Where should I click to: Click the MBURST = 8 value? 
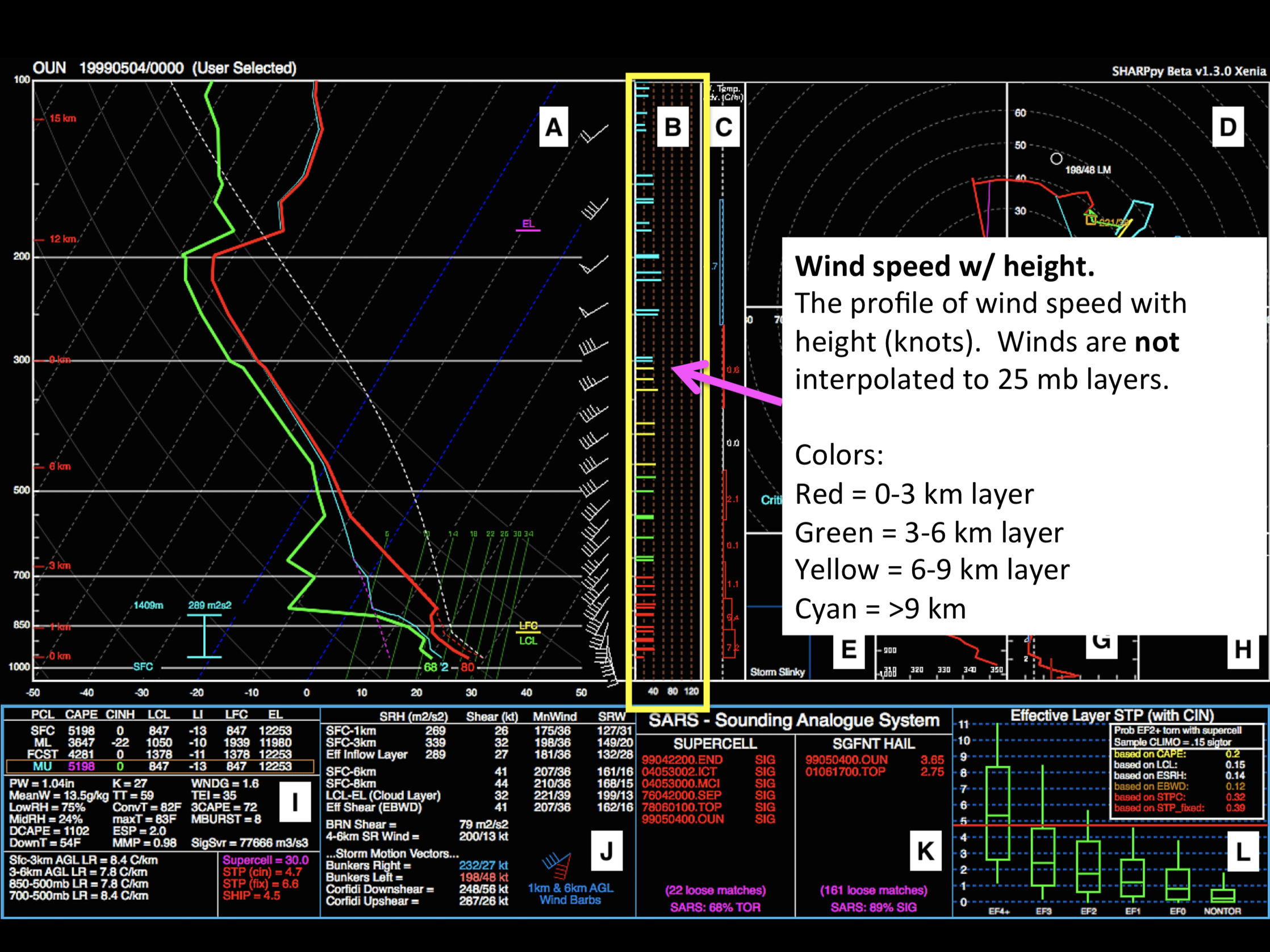[226, 819]
